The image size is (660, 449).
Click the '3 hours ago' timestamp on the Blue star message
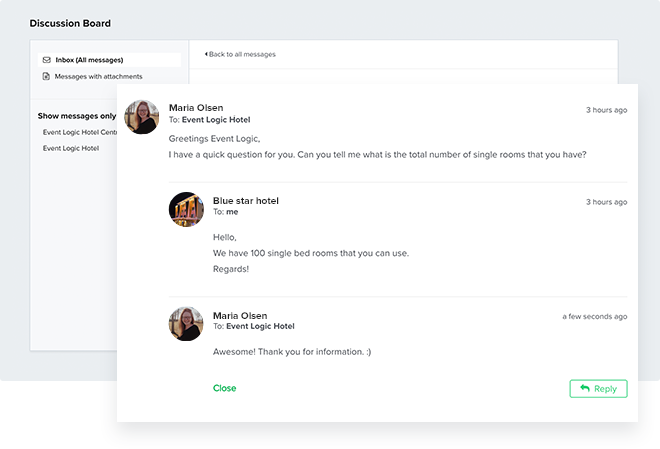click(607, 202)
